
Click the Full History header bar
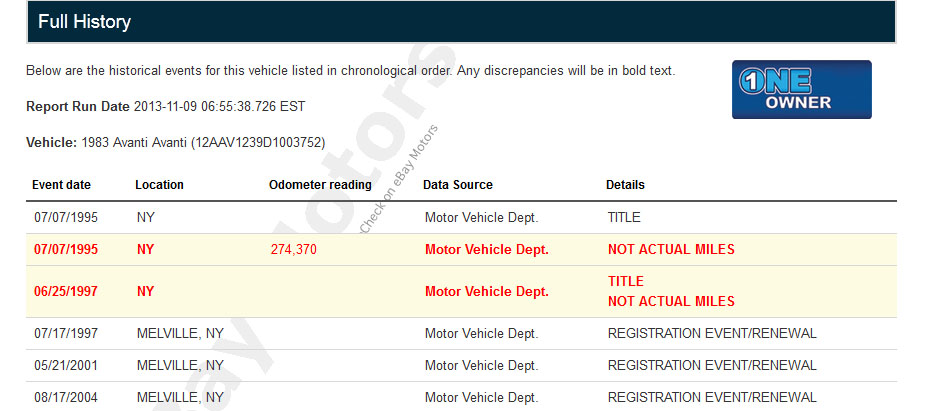460,21
